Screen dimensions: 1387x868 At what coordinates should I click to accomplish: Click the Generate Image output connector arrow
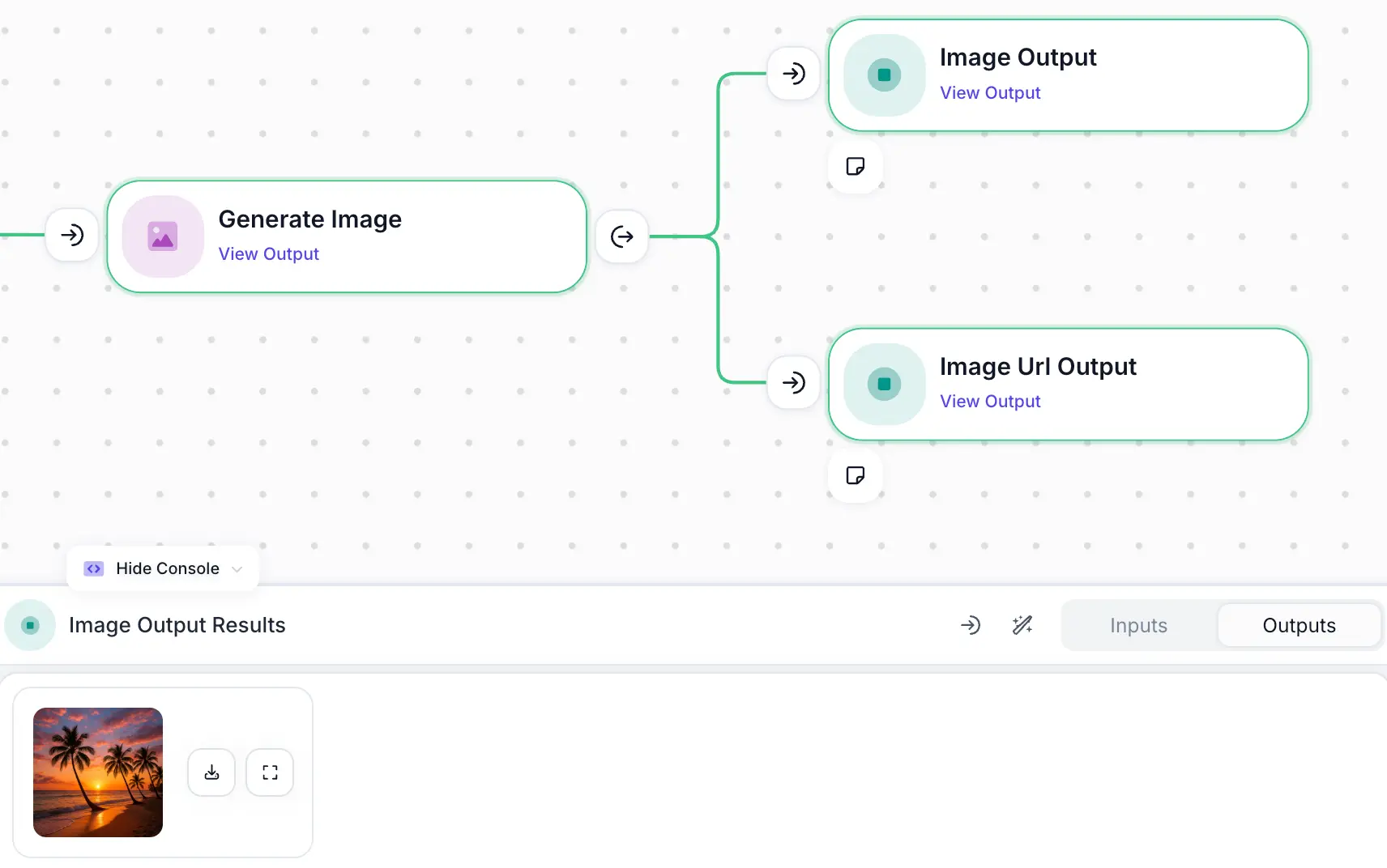pyautogui.click(x=622, y=236)
